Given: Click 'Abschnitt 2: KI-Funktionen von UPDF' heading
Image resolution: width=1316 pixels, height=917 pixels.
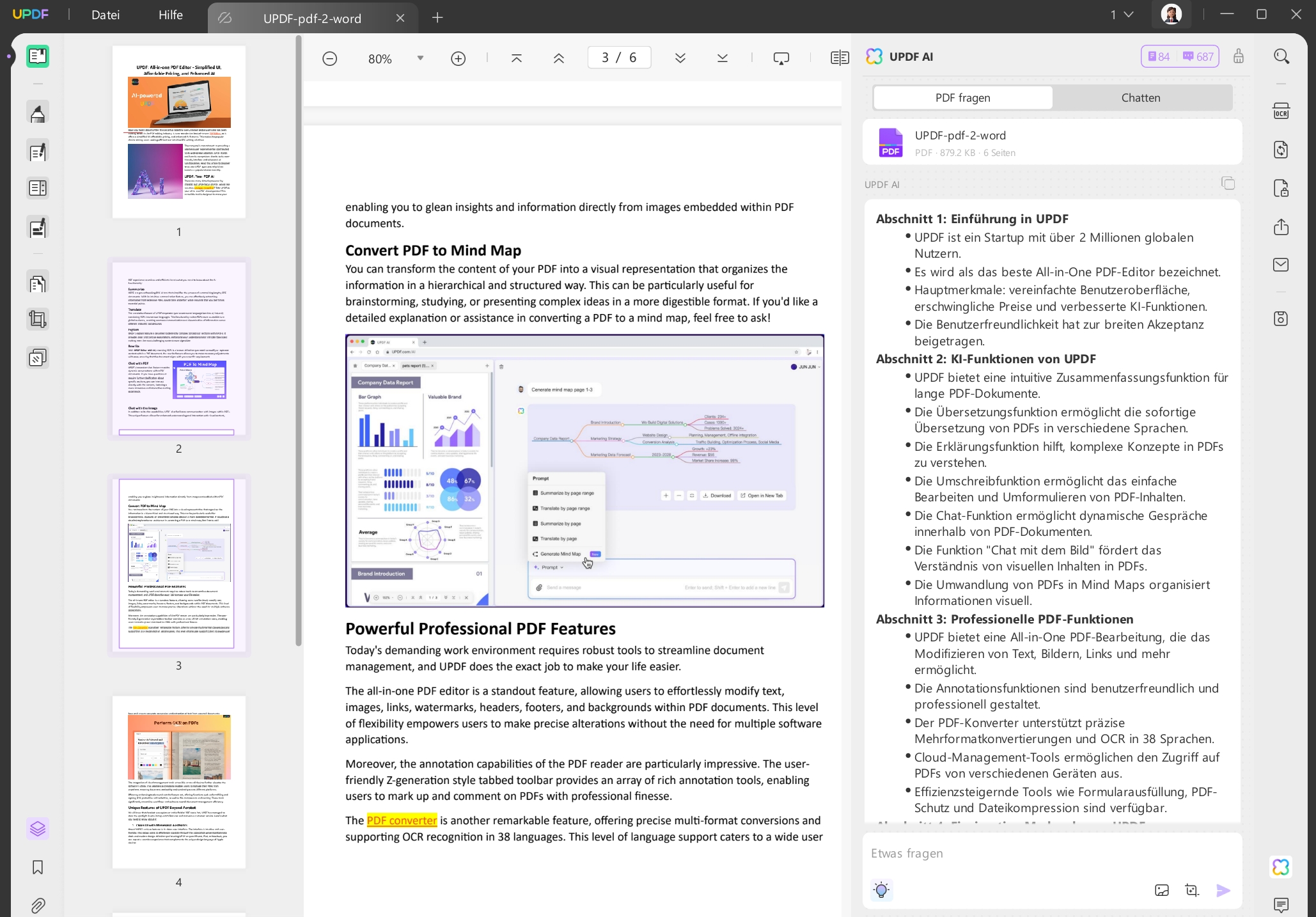Looking at the screenshot, I should tap(985, 359).
